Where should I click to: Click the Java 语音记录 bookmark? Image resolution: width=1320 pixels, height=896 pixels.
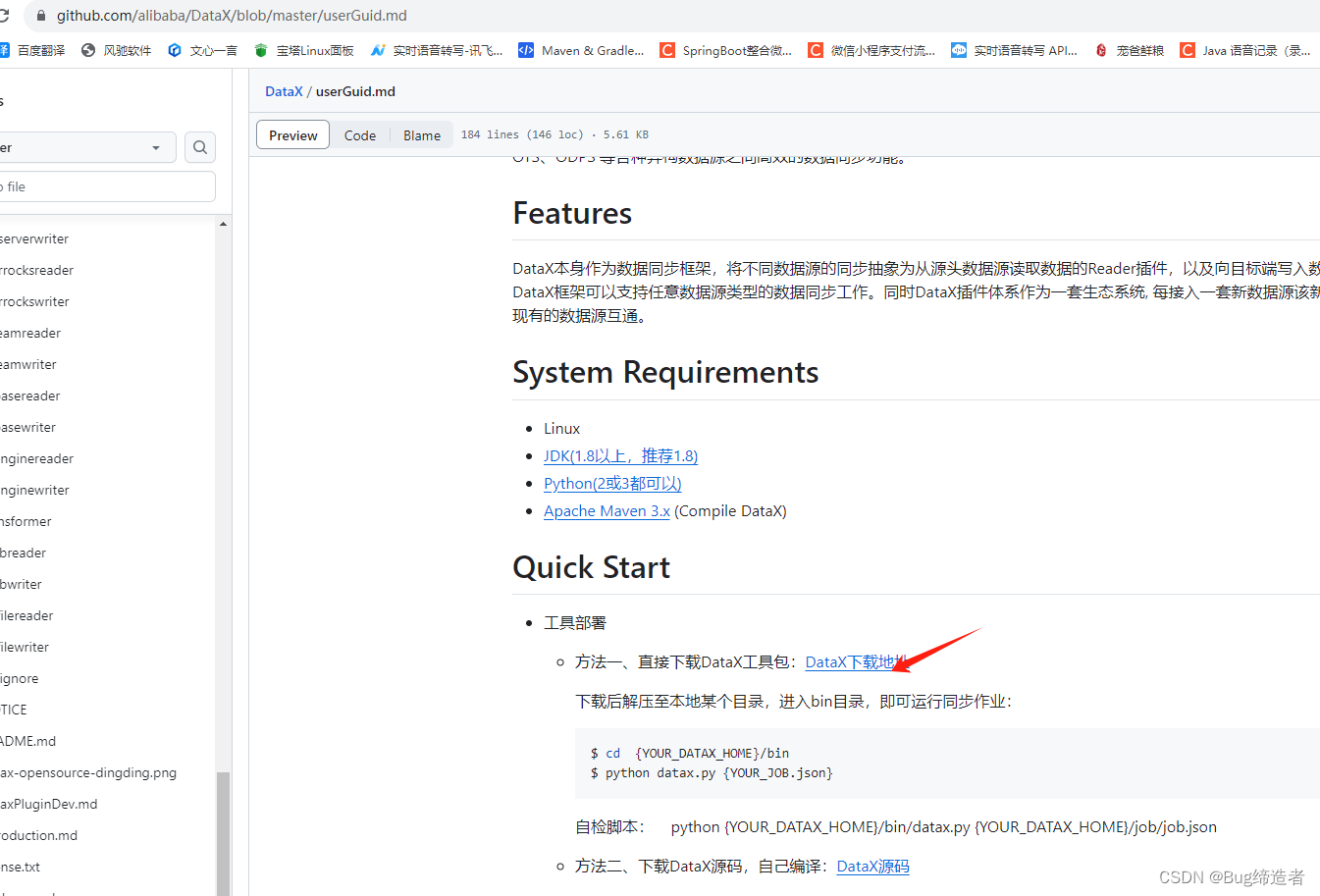click(x=1246, y=50)
